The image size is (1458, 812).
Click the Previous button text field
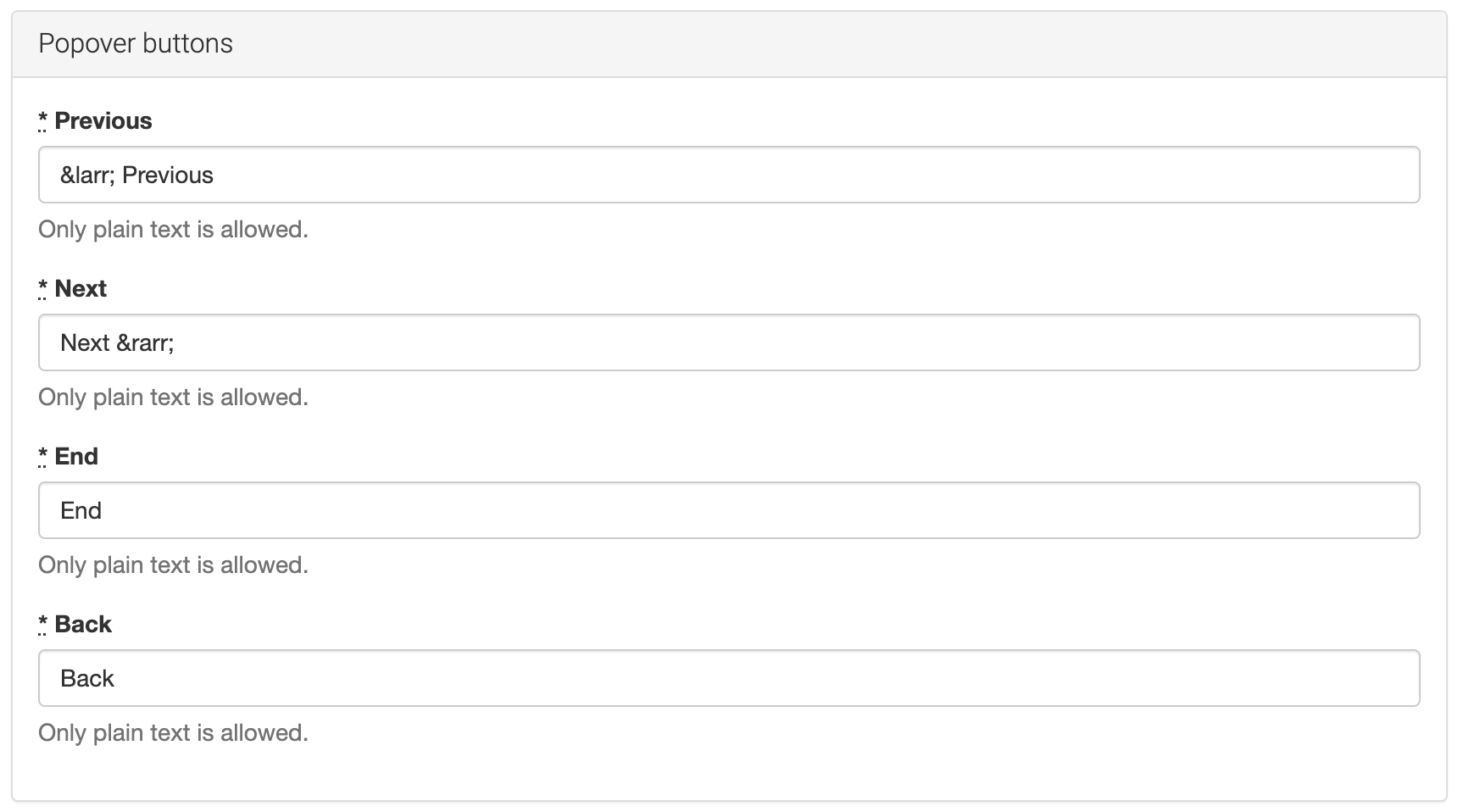(x=729, y=175)
